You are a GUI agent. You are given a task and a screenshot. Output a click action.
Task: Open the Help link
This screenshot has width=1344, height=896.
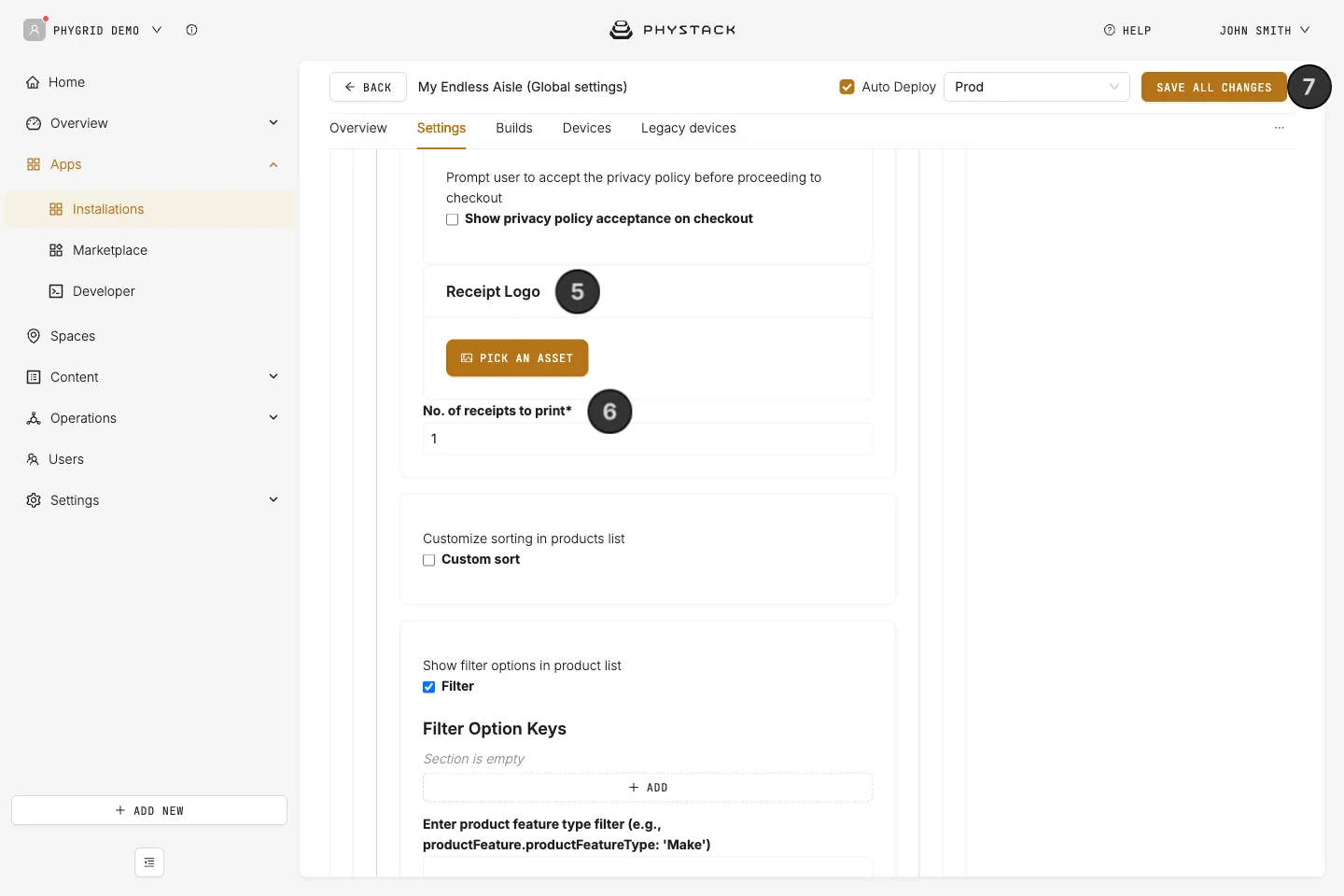pyautogui.click(x=1127, y=30)
